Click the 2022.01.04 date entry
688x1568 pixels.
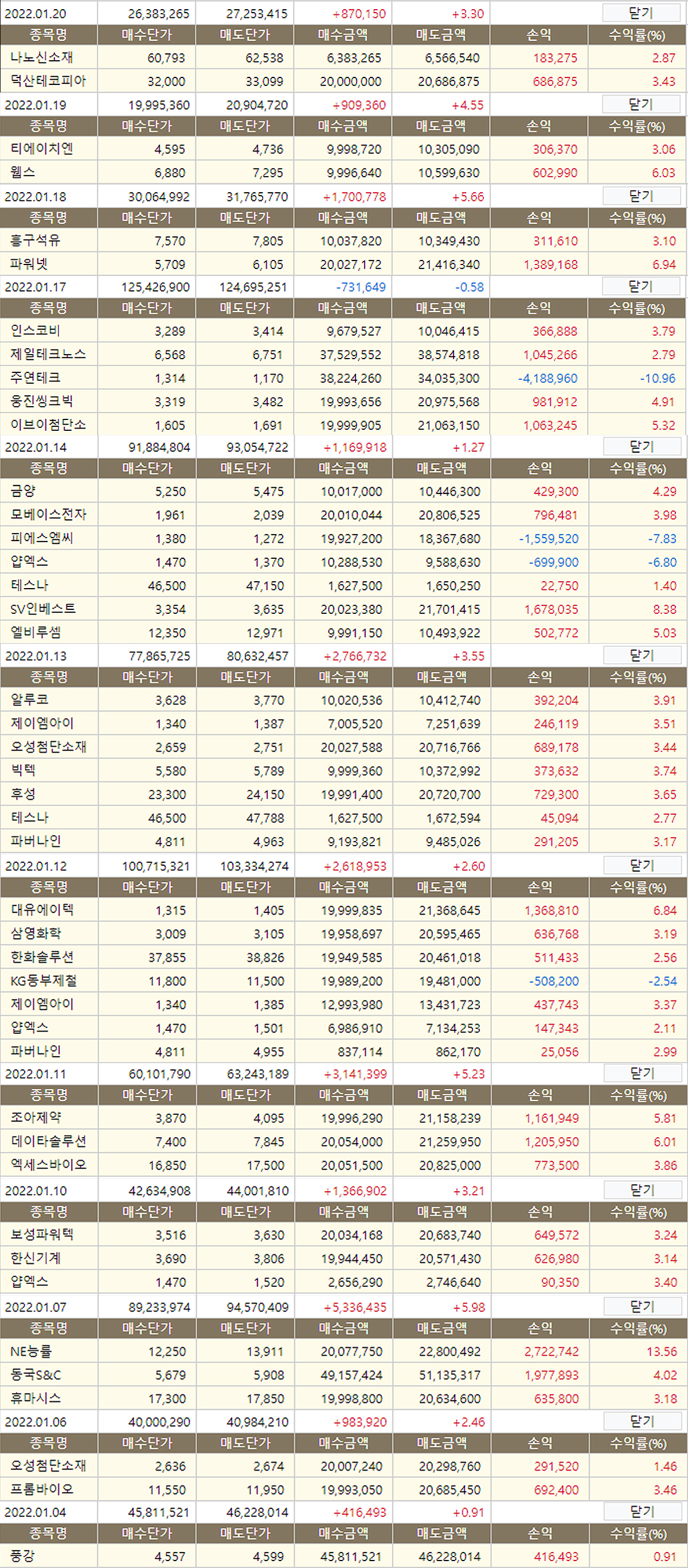[36, 1512]
